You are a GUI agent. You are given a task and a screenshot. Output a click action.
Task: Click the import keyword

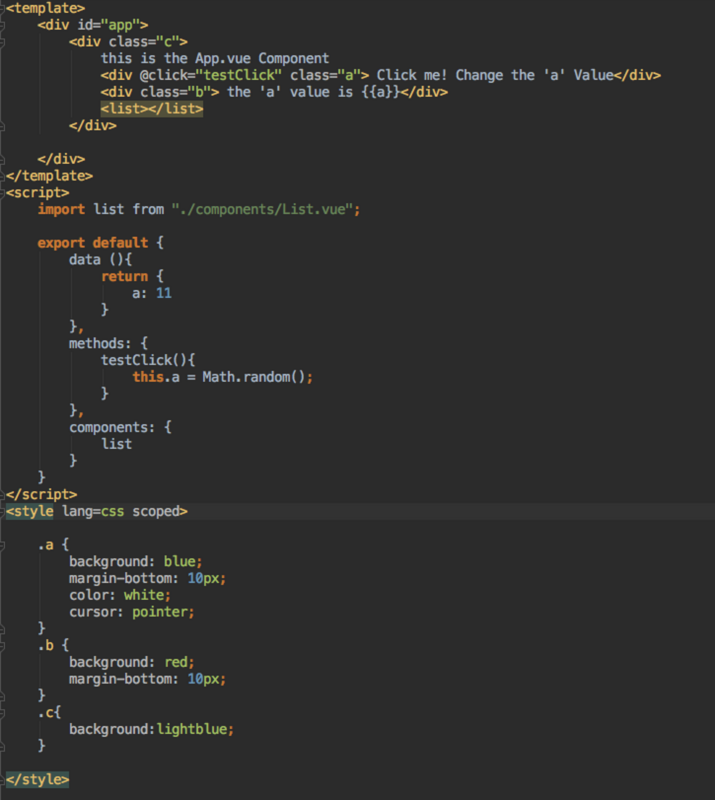tap(61, 210)
